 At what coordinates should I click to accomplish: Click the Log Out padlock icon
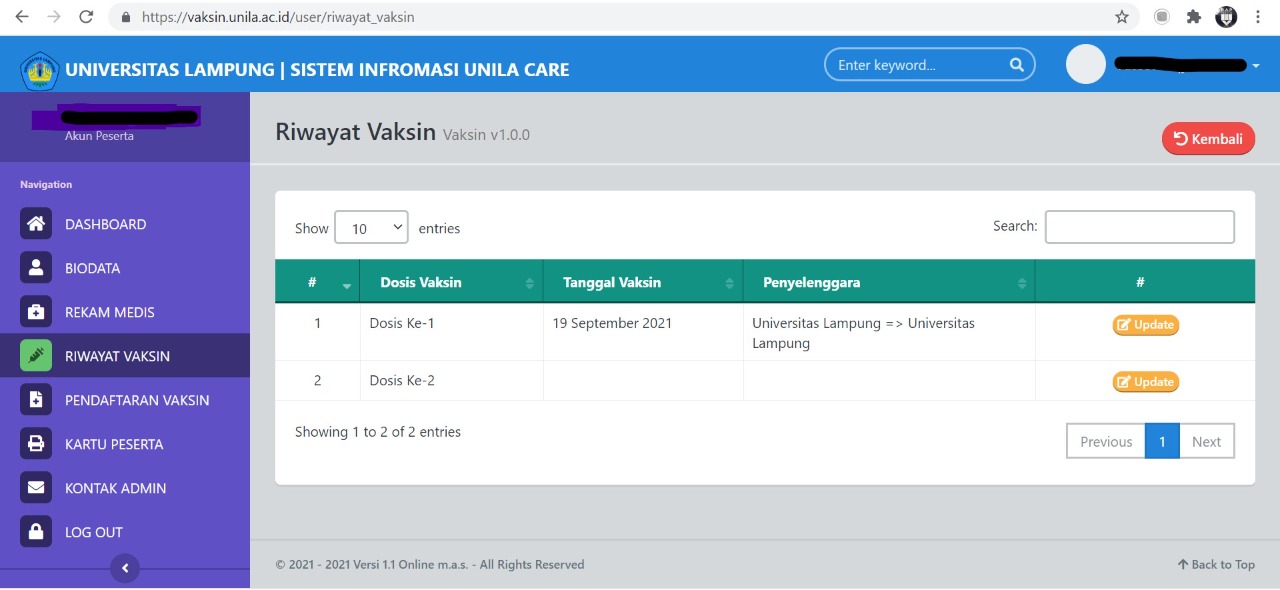(36, 532)
